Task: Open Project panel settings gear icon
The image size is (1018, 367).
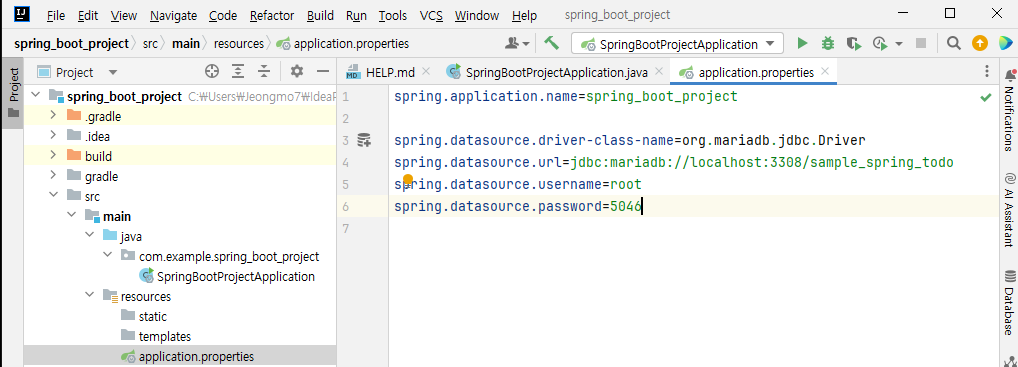Action: pyautogui.click(x=297, y=71)
